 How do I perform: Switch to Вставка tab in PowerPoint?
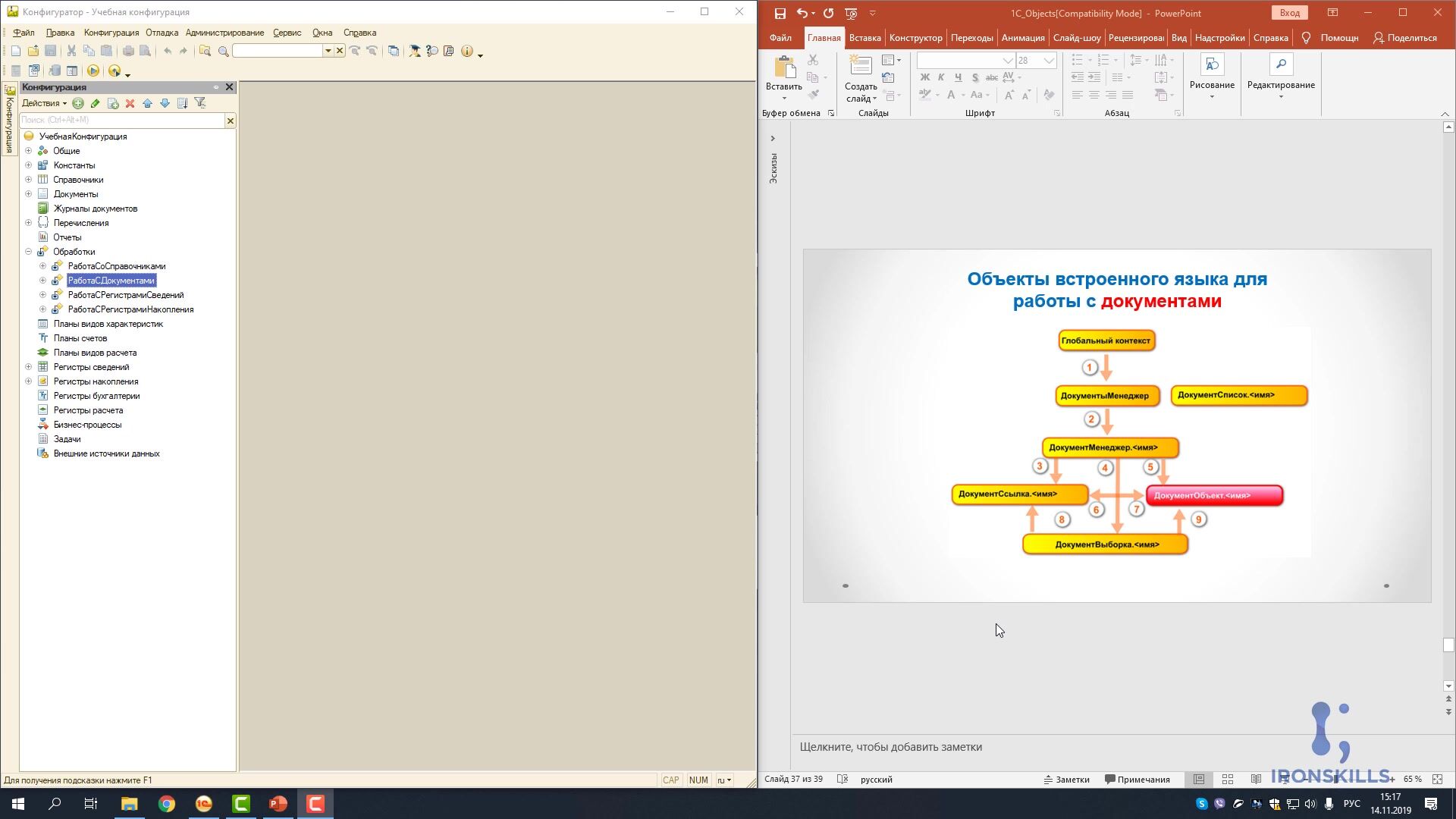pyautogui.click(x=864, y=38)
